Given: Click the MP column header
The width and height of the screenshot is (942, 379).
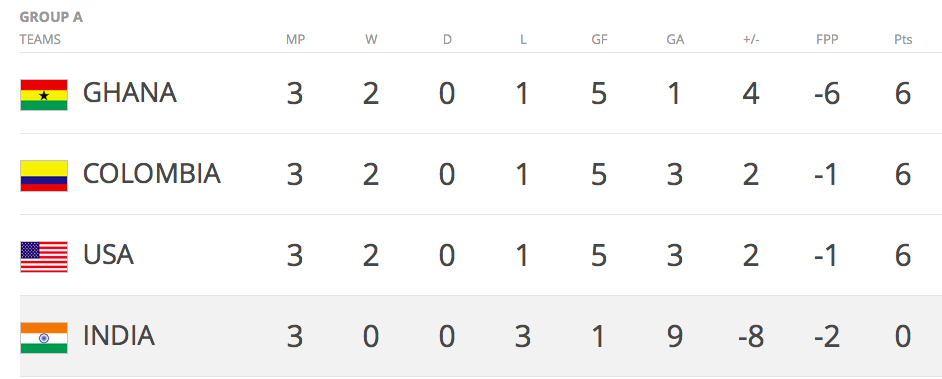Looking at the screenshot, I should pos(295,40).
